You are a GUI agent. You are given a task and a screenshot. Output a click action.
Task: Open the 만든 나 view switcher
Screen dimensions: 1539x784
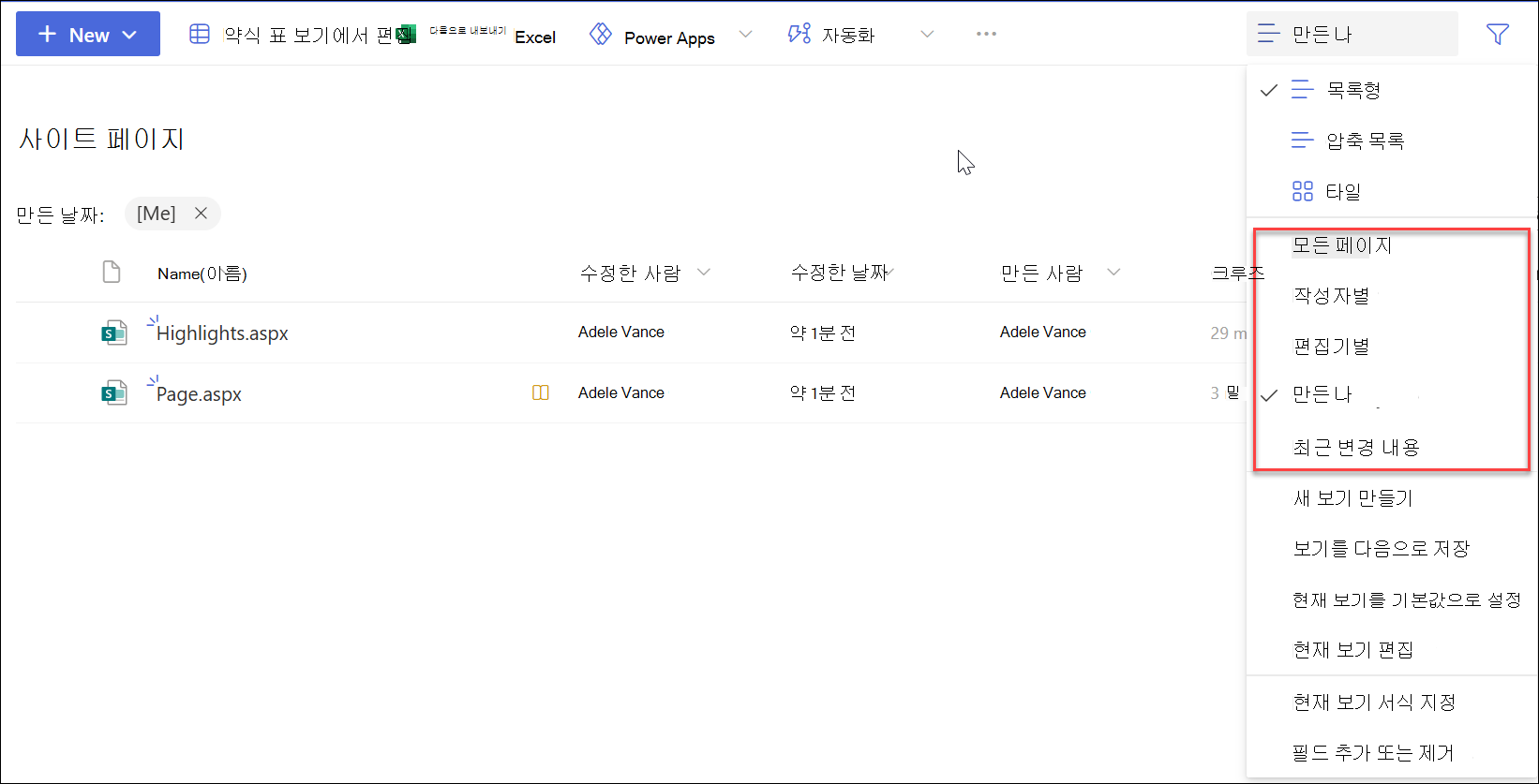click(x=1352, y=35)
